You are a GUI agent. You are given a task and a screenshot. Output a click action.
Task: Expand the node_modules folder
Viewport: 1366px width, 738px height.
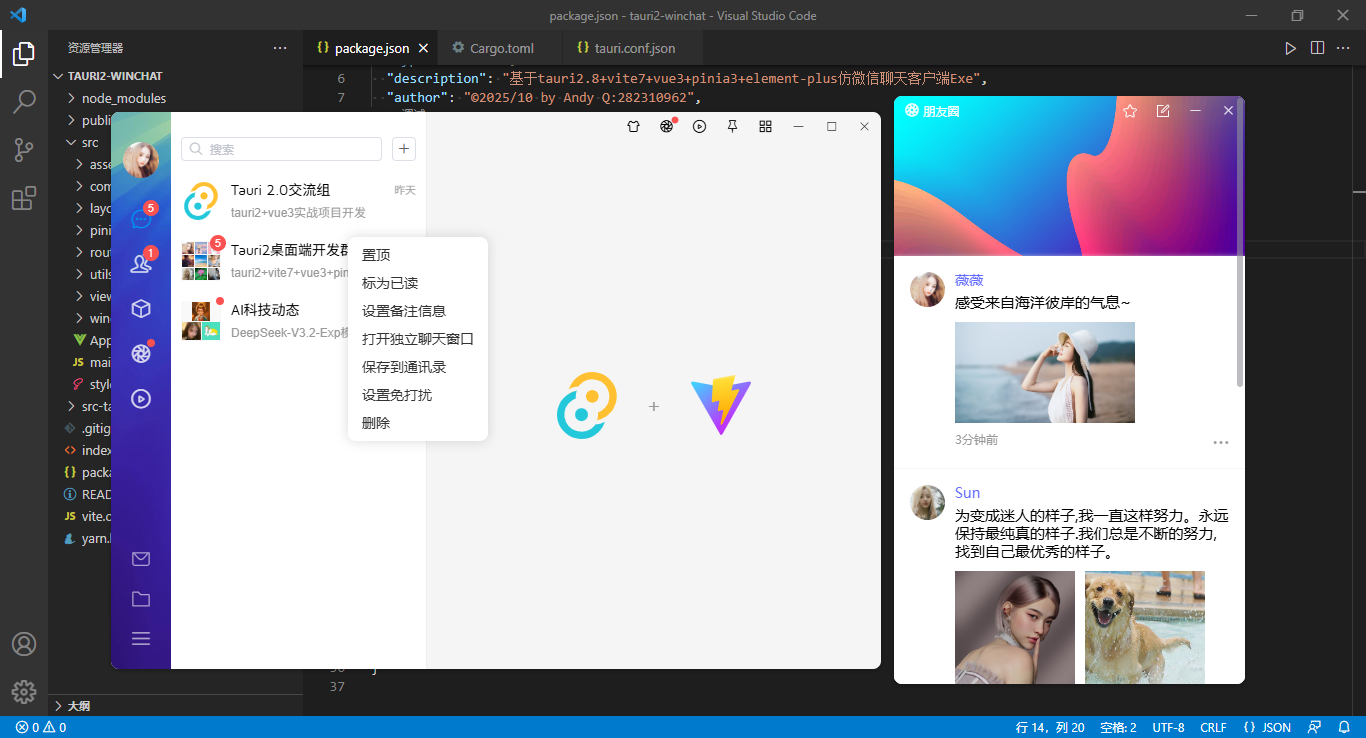(x=175, y=98)
